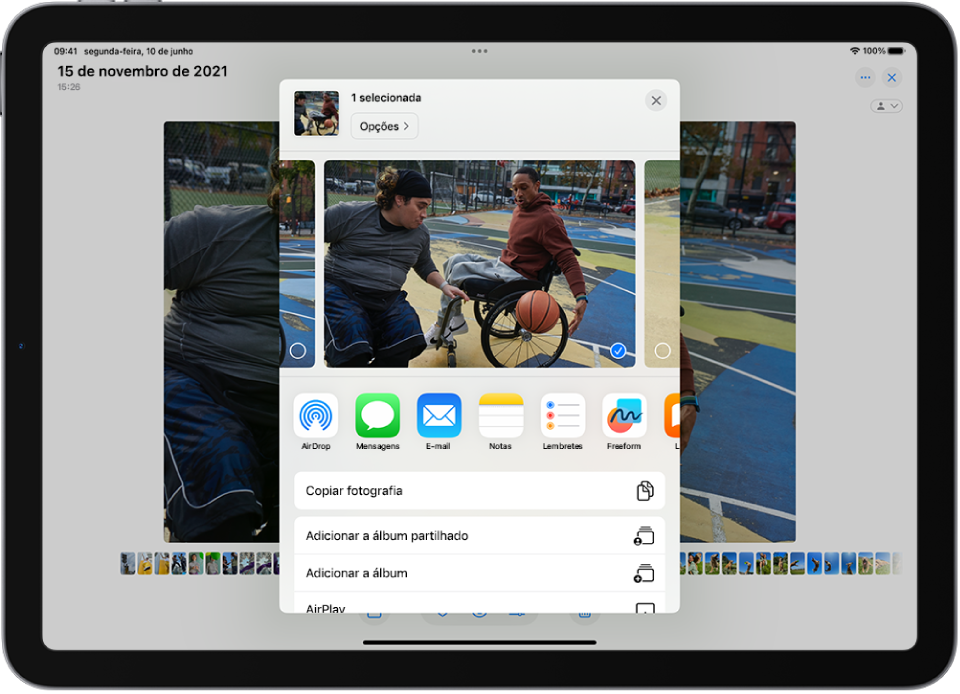Tap the date title 15 de novembro de 2021
Screen dimensions: 960x694
pyautogui.click(x=143, y=72)
